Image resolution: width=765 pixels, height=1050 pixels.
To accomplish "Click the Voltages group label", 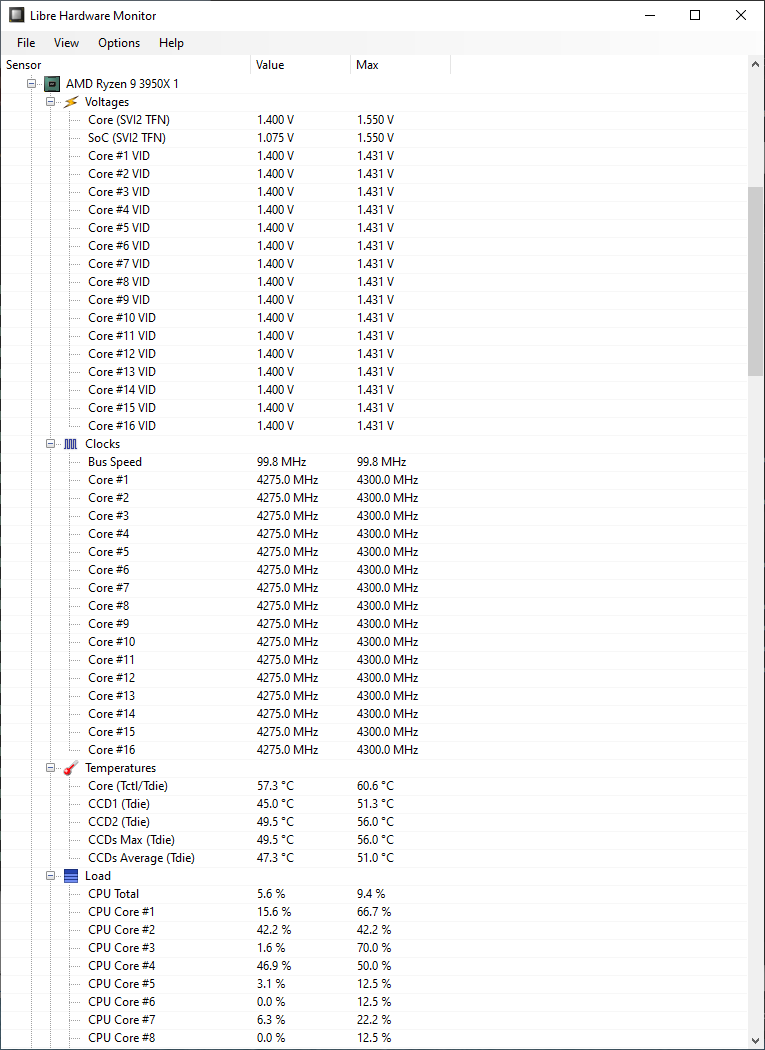I will point(107,102).
